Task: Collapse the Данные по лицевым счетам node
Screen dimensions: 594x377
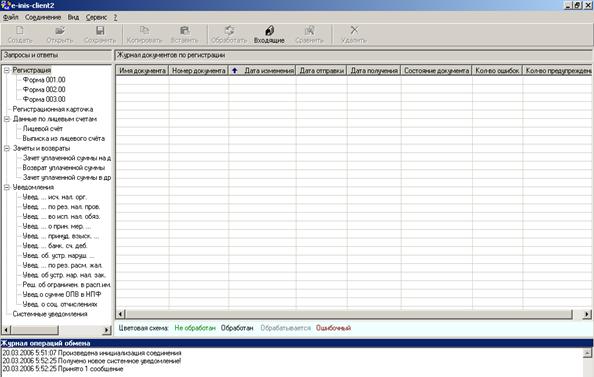Action: 6,119
